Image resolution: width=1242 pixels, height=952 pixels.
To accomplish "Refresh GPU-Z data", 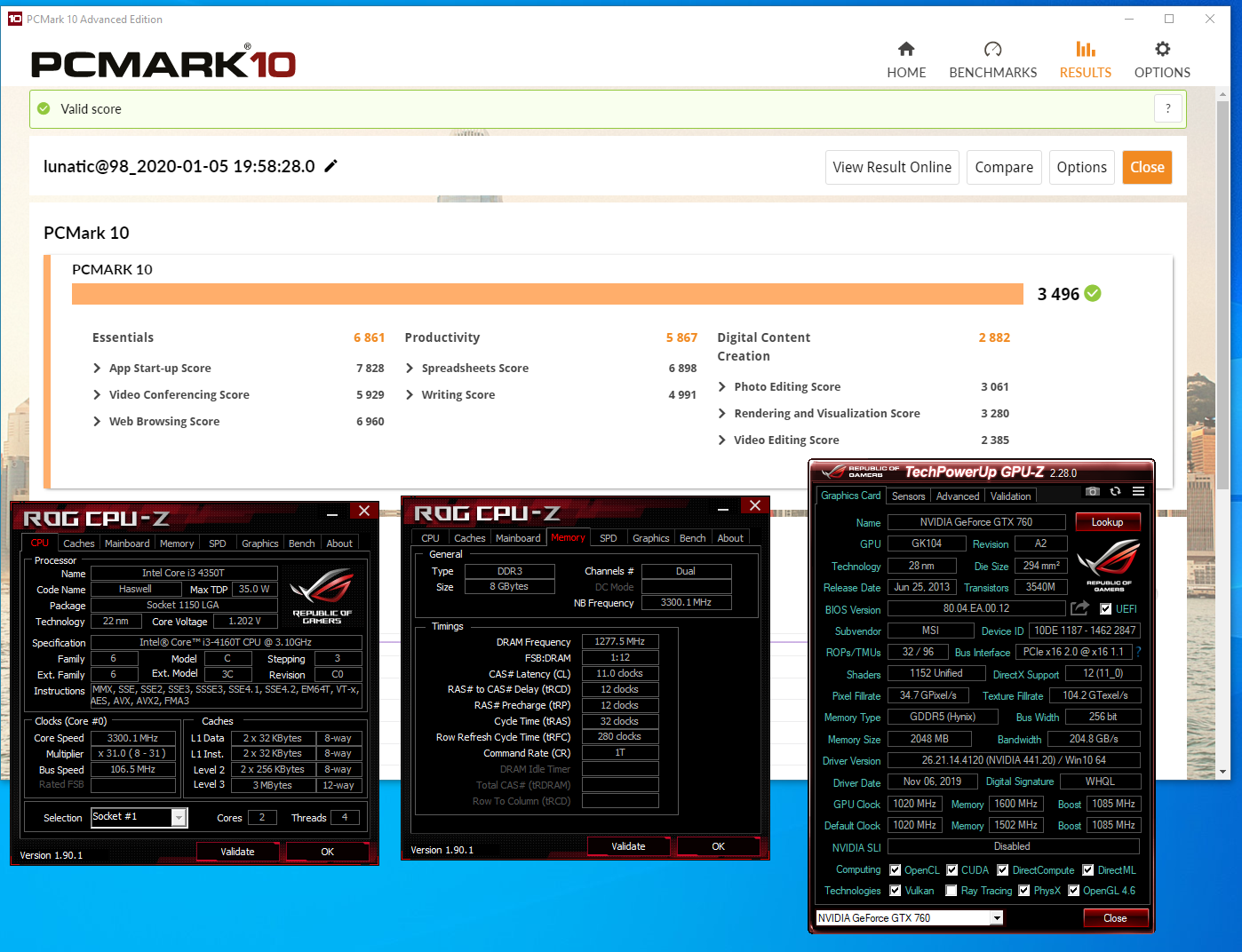I will click(x=1116, y=491).
